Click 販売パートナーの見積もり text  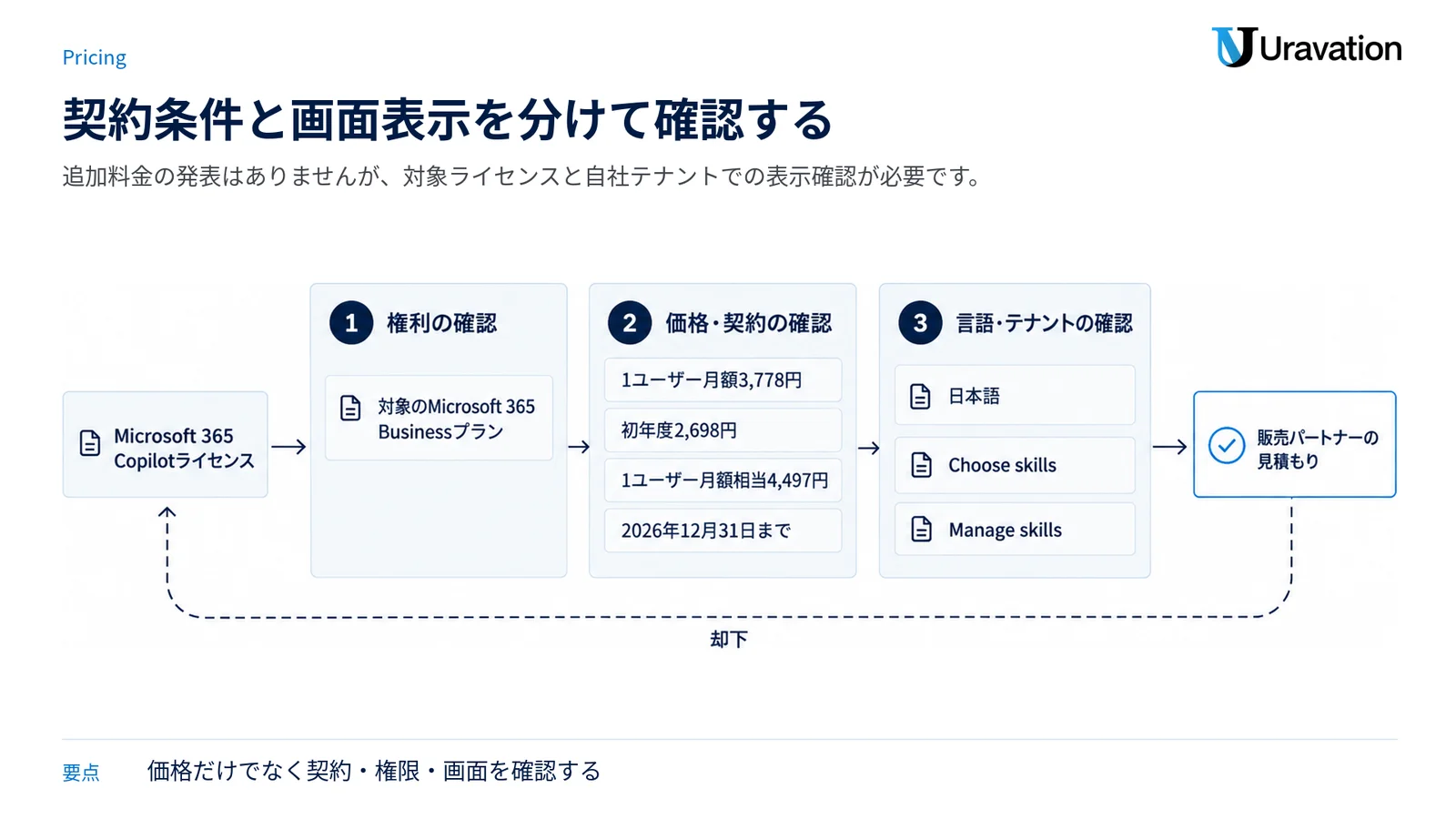pyautogui.click(x=1317, y=449)
